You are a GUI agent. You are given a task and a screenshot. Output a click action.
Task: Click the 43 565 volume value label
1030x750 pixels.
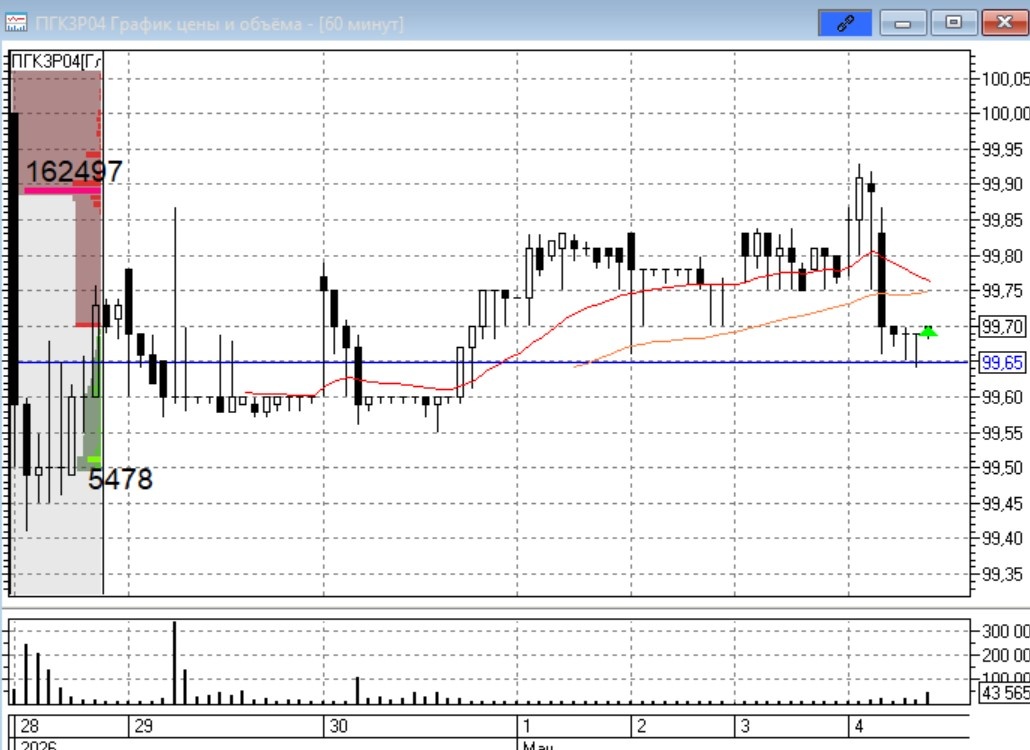tap(1004, 693)
